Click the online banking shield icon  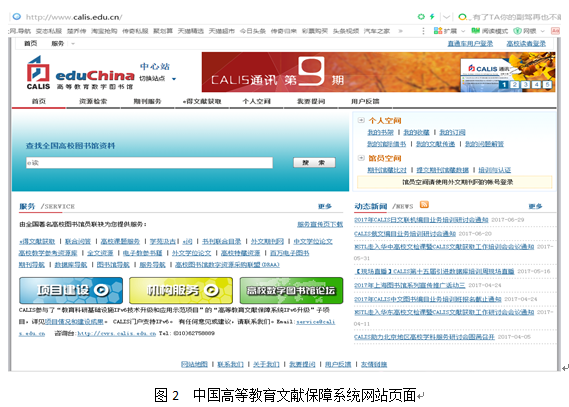point(517,31)
